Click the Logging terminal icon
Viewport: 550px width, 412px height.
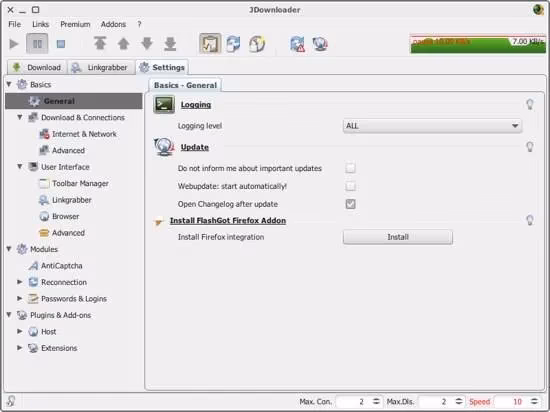[164, 104]
